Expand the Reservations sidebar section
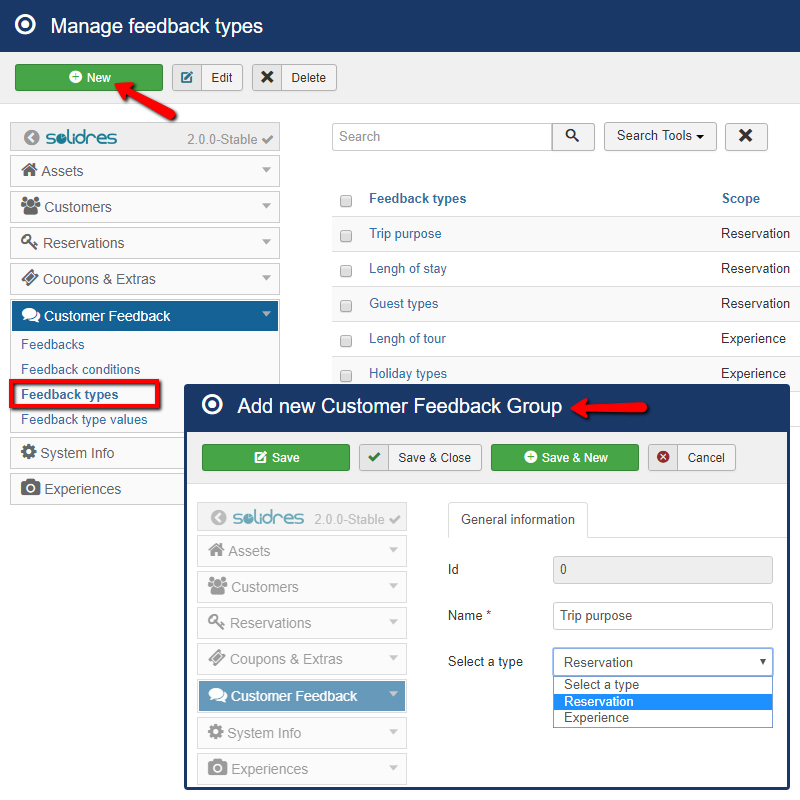The image size is (800, 800). [144, 243]
